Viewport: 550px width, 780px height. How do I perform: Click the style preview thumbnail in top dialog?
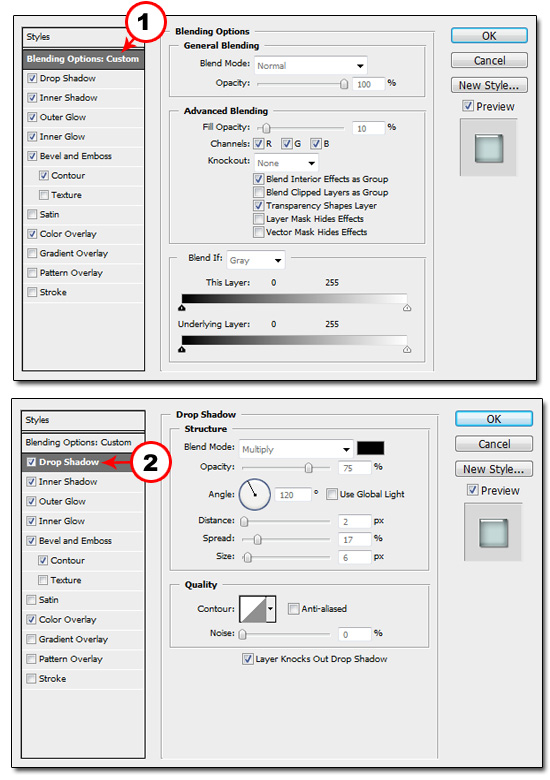tap(488, 148)
